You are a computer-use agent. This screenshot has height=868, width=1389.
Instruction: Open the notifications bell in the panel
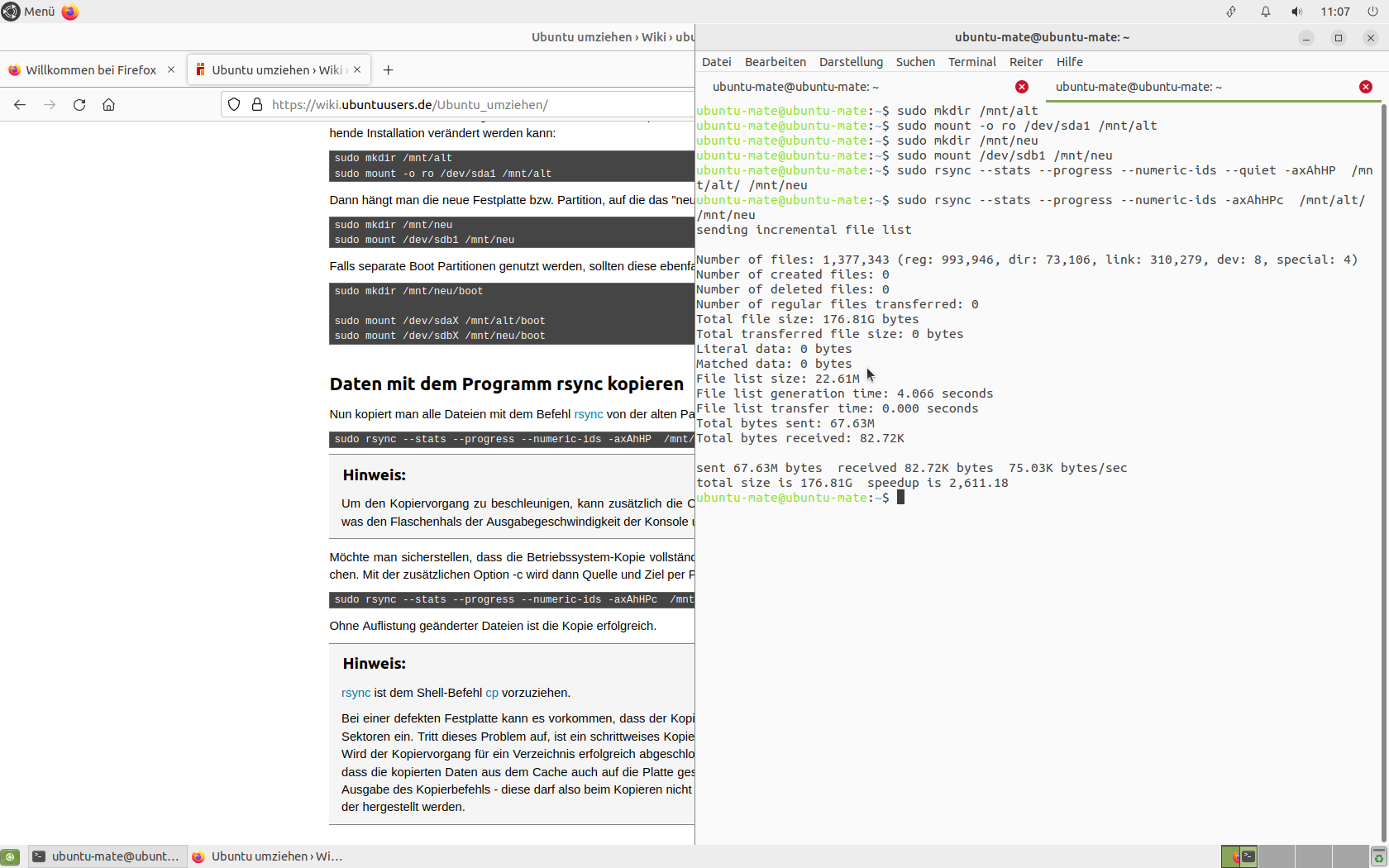(x=1266, y=12)
